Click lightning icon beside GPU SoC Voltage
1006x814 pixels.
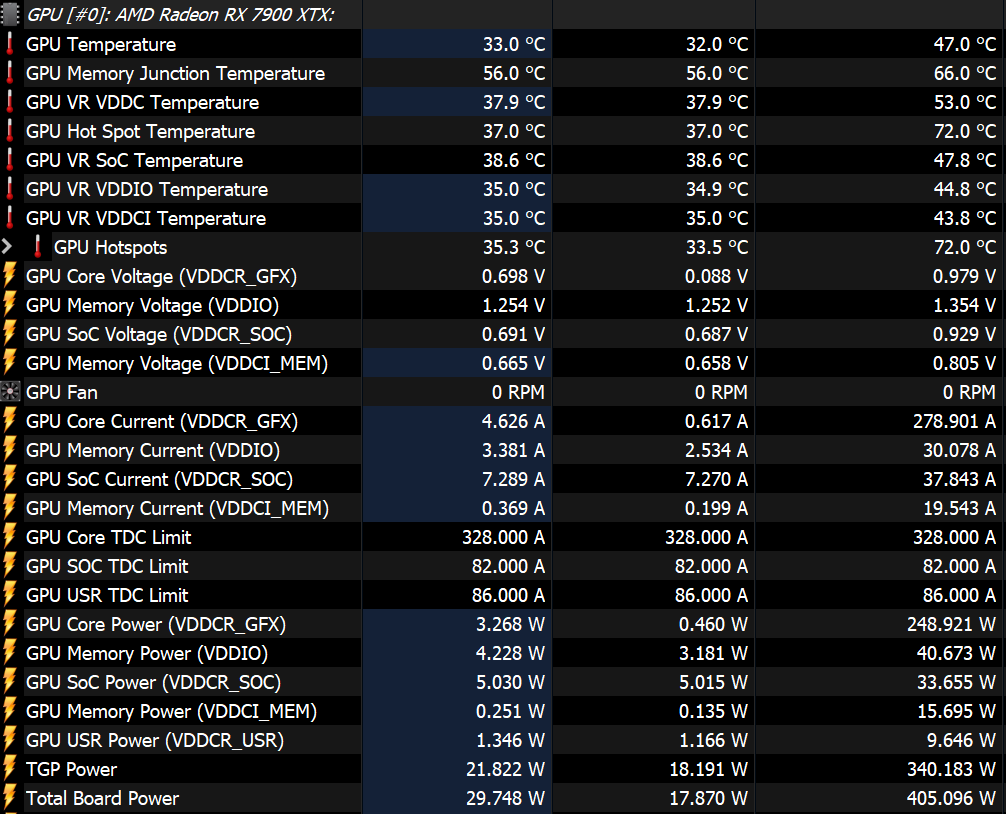click(10, 334)
